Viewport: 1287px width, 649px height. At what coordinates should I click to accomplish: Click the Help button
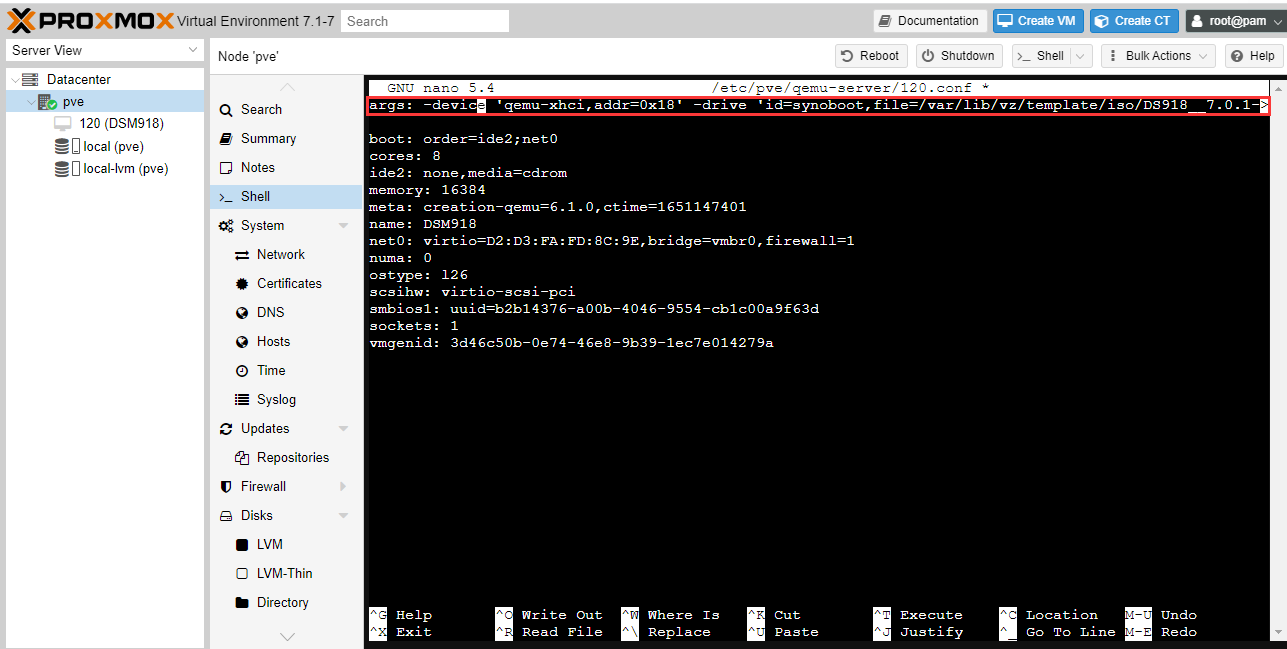[1254, 56]
